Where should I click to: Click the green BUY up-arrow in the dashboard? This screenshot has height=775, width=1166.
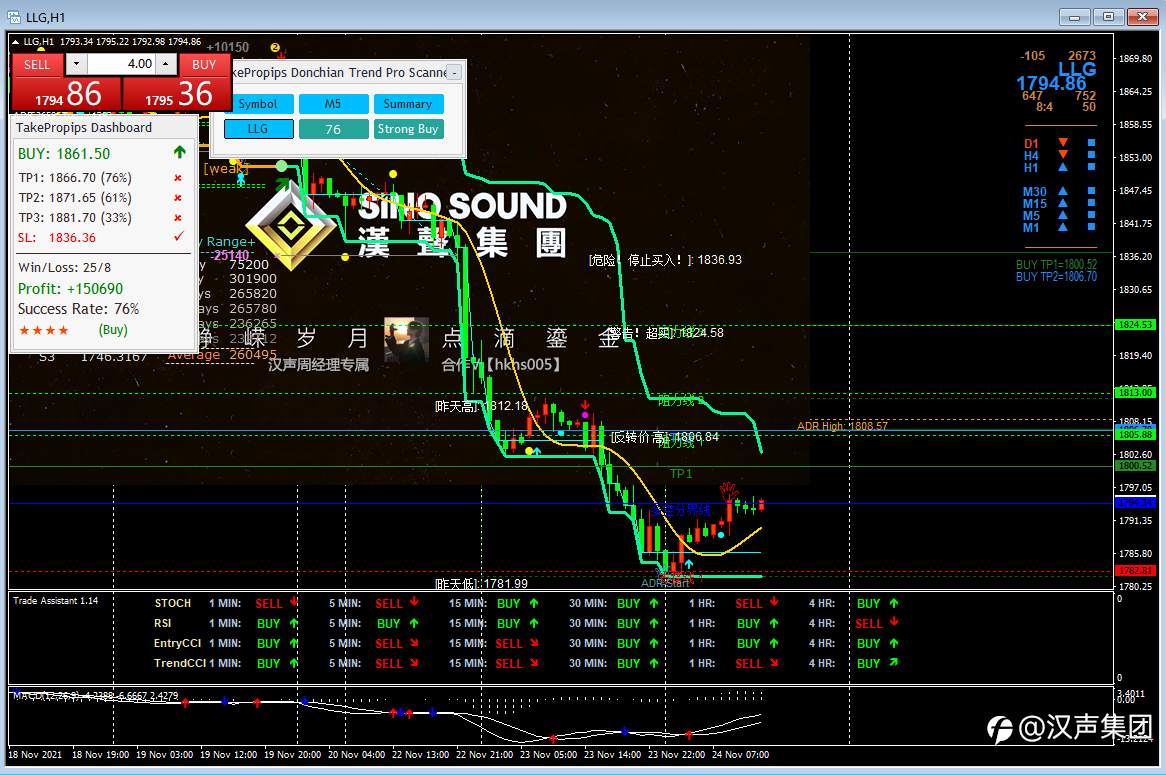coord(179,152)
